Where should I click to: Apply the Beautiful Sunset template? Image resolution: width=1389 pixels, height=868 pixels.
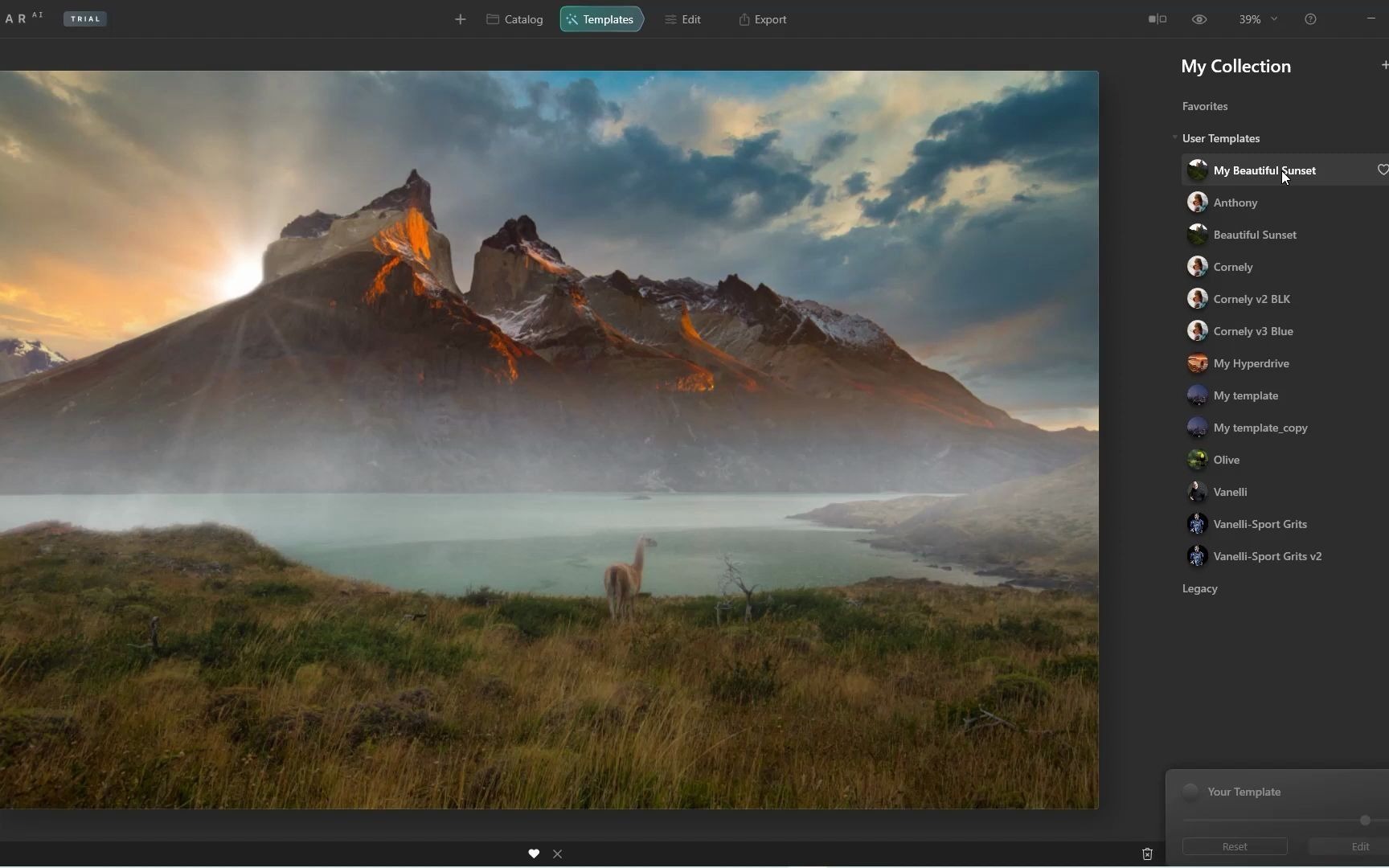point(1285,235)
